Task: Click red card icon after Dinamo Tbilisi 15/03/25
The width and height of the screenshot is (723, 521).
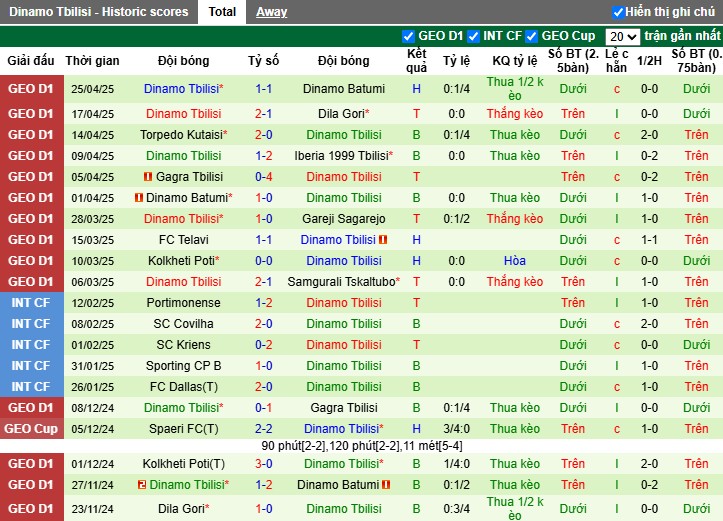Action: pyautogui.click(x=383, y=240)
